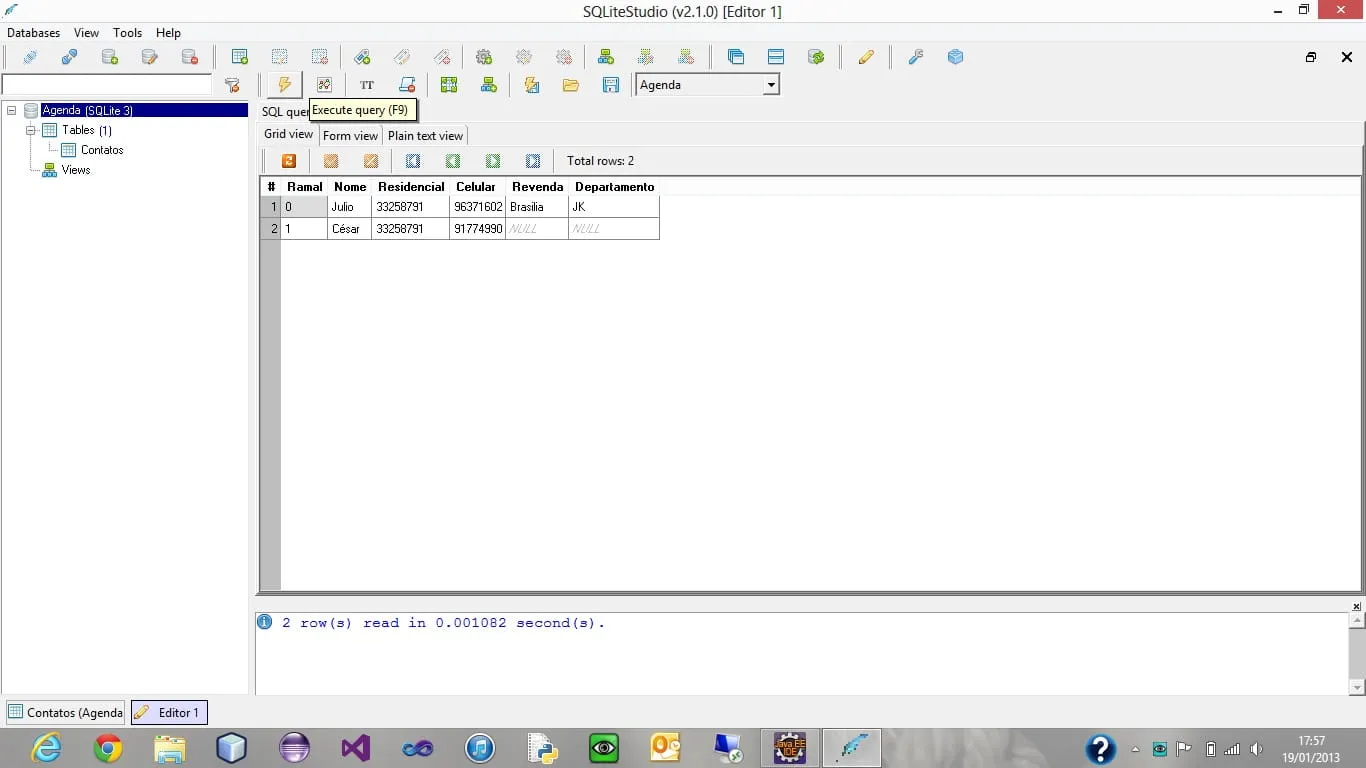Open configuration wrench icon
1366x768 pixels.
point(915,57)
